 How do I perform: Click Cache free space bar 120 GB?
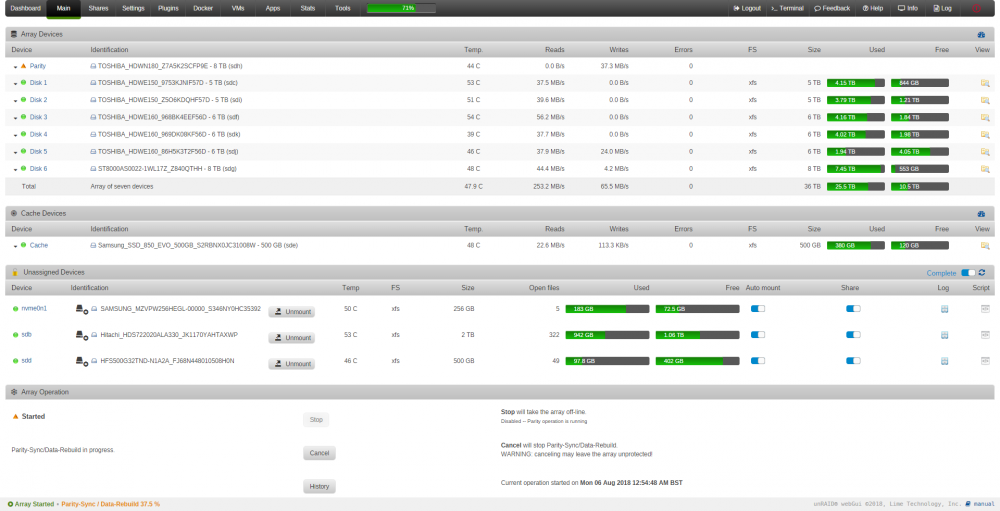(x=920, y=246)
